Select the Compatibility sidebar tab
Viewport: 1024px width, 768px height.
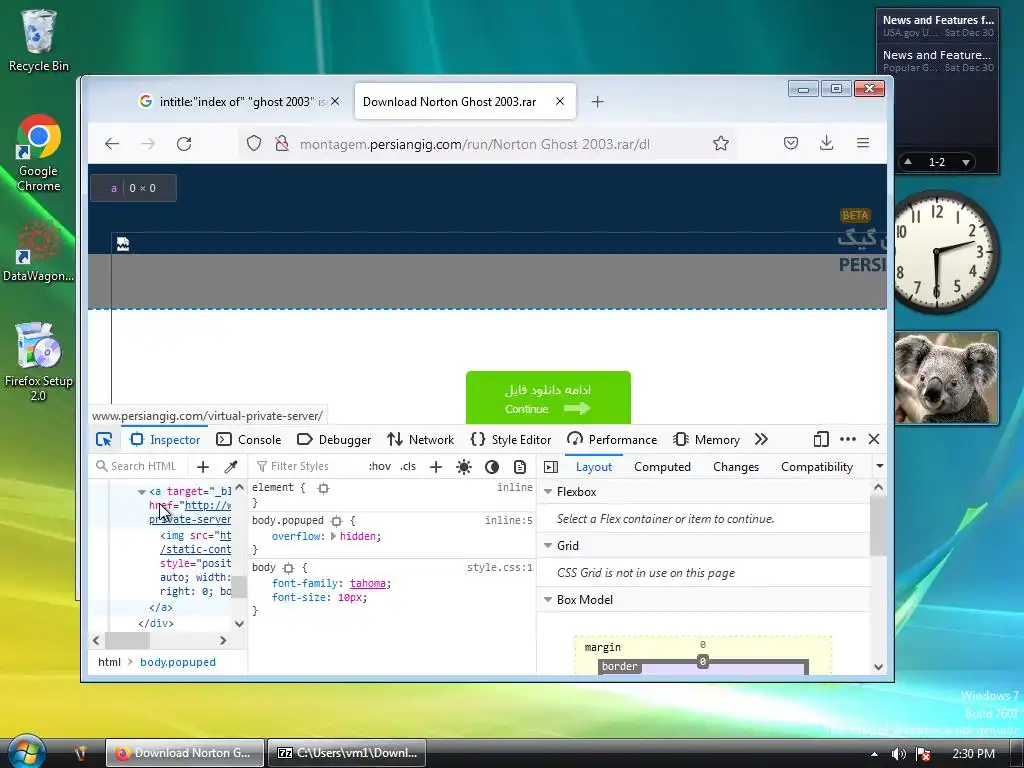(817, 467)
